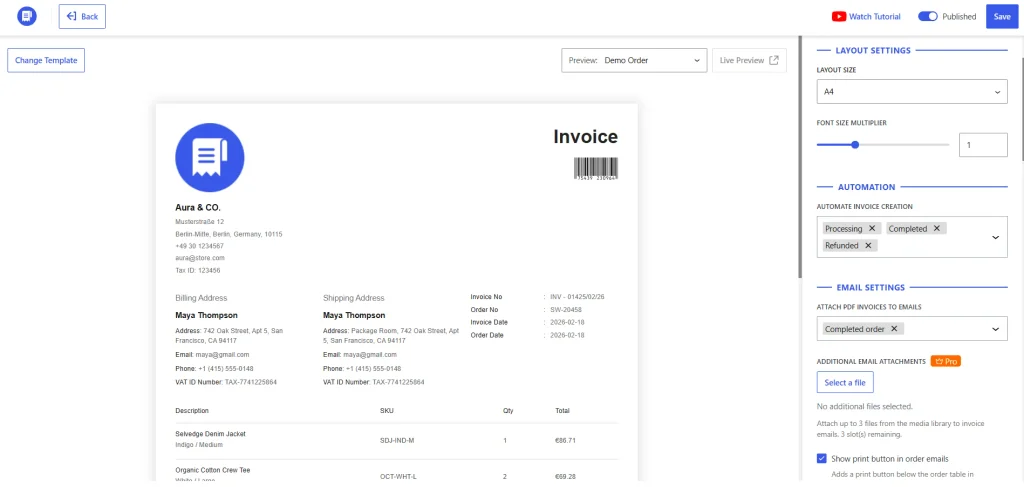Remove the Processing status tag
Image resolution: width=1024 pixels, height=487 pixels.
click(x=872, y=228)
